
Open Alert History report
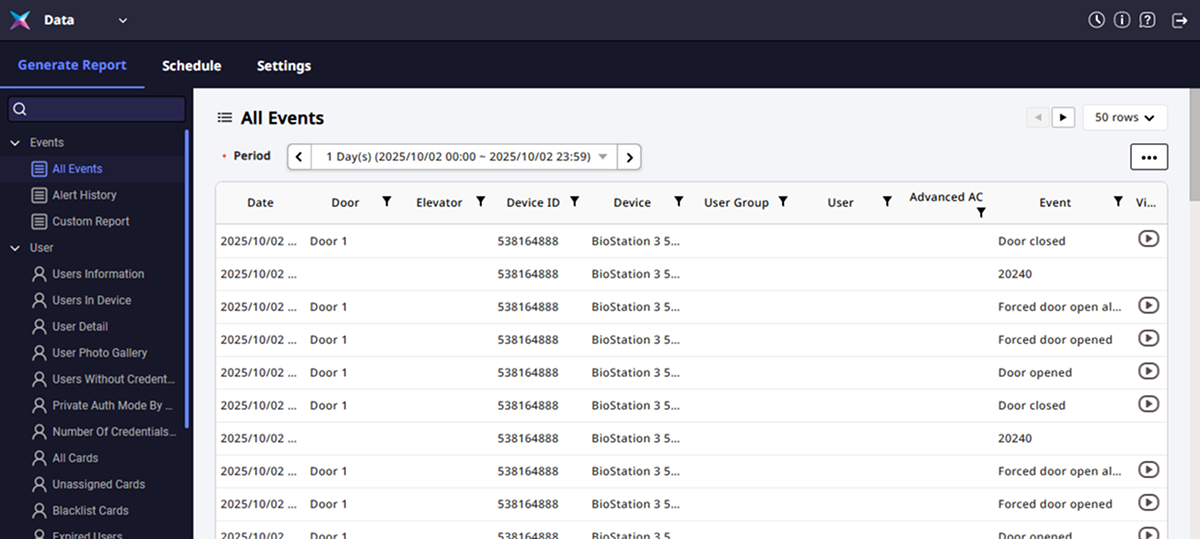tap(84, 195)
